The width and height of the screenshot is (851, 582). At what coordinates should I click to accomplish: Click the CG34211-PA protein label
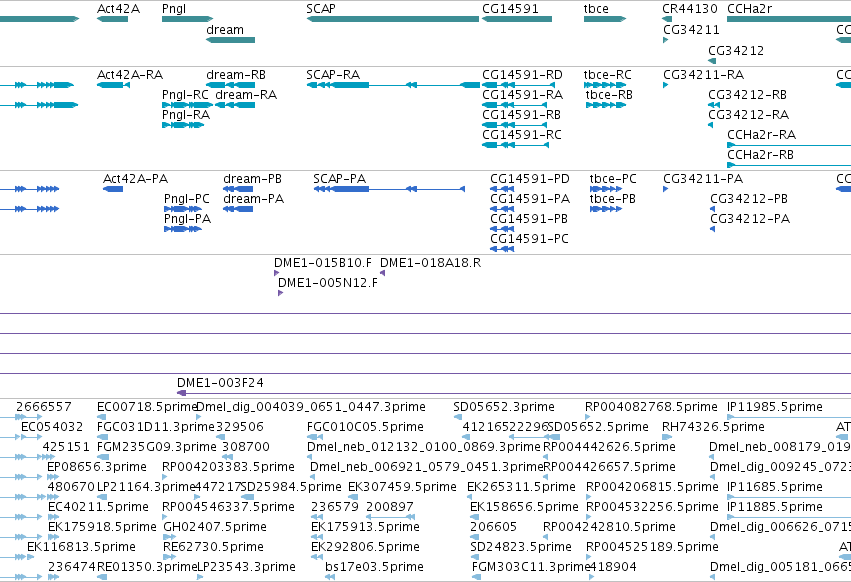click(x=703, y=179)
